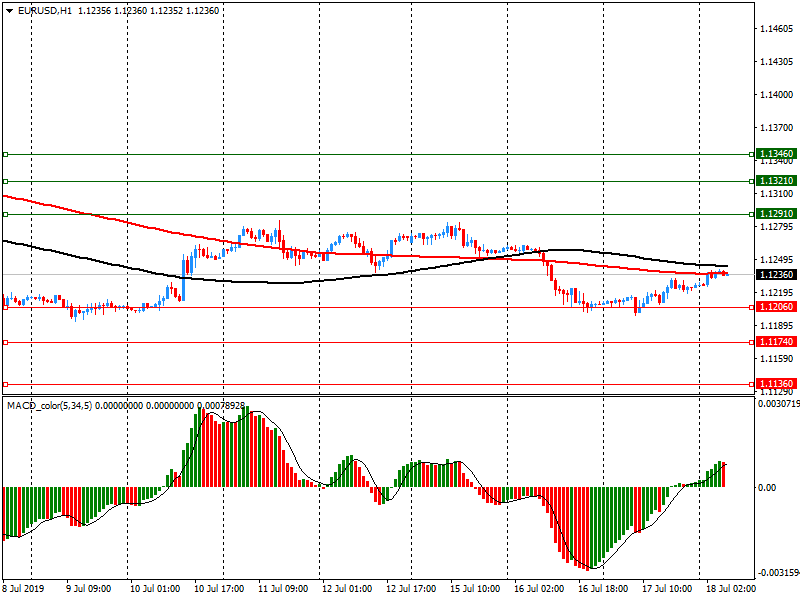800x600 pixels.
Task: Click the 17 Jul 10:00 time label
Action: 667,588
